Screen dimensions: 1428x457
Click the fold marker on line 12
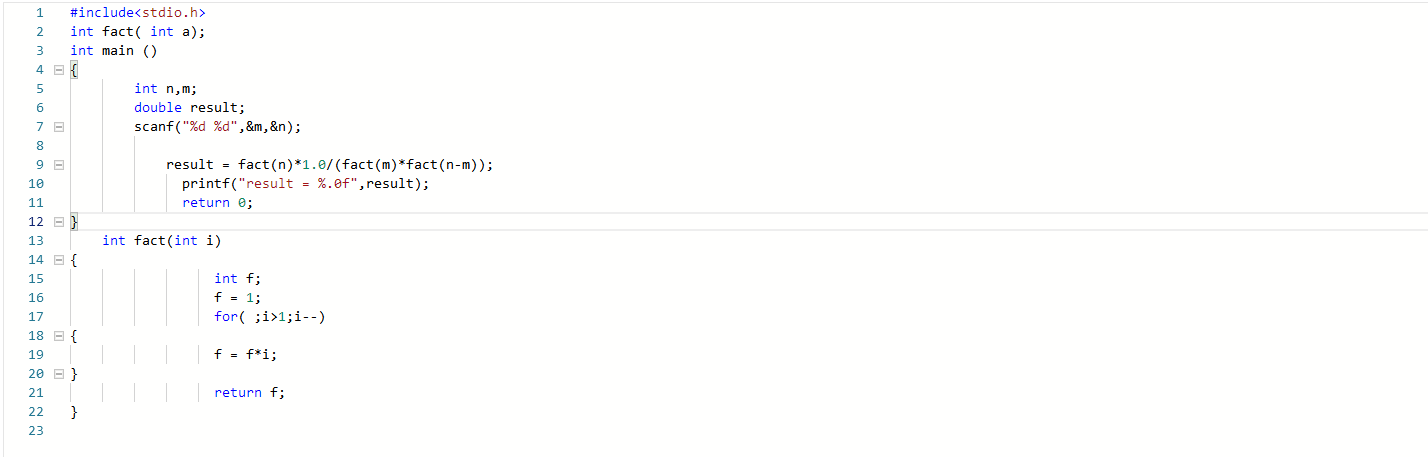(58, 221)
